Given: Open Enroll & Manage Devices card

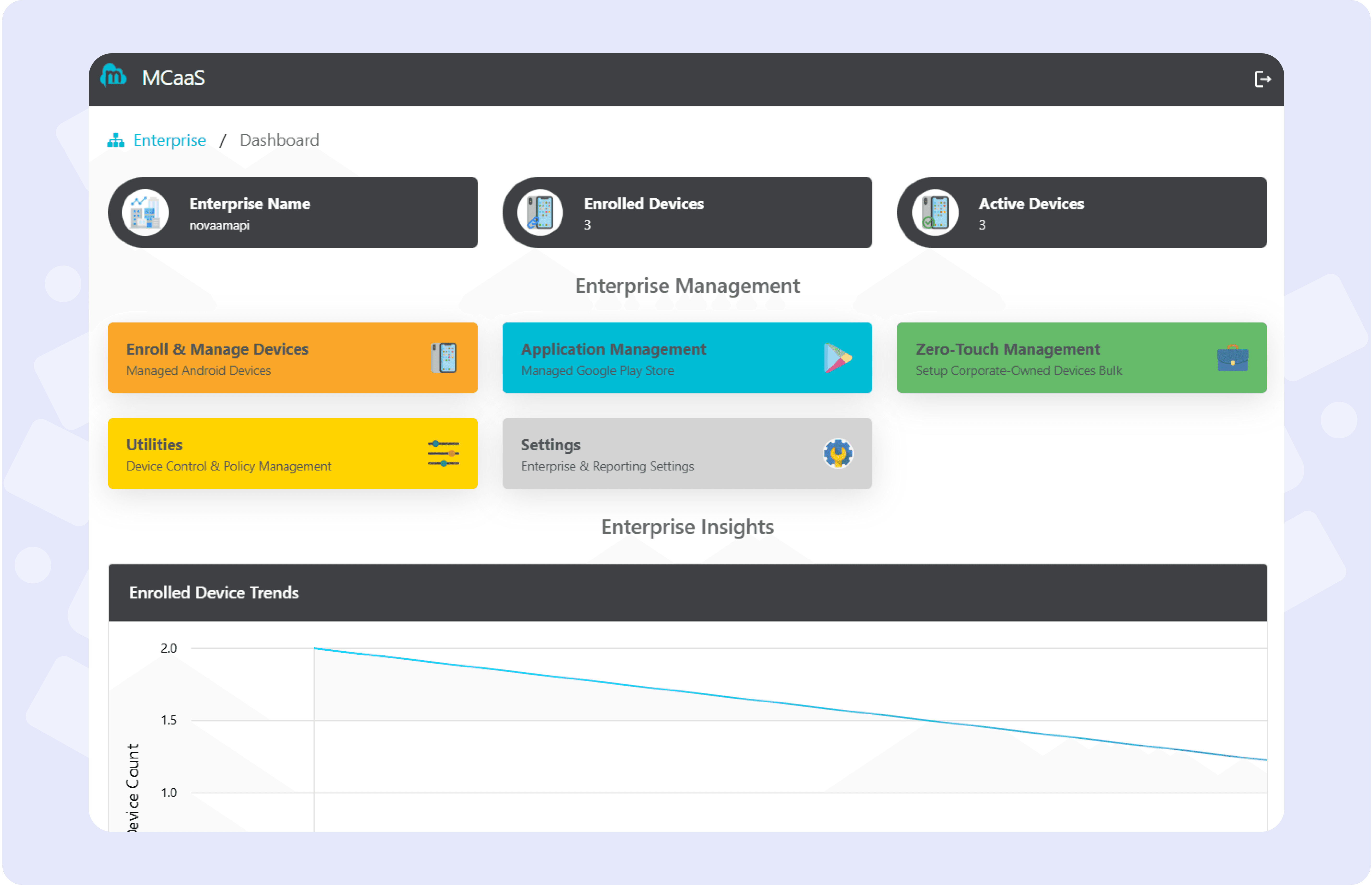Looking at the screenshot, I should (x=292, y=358).
